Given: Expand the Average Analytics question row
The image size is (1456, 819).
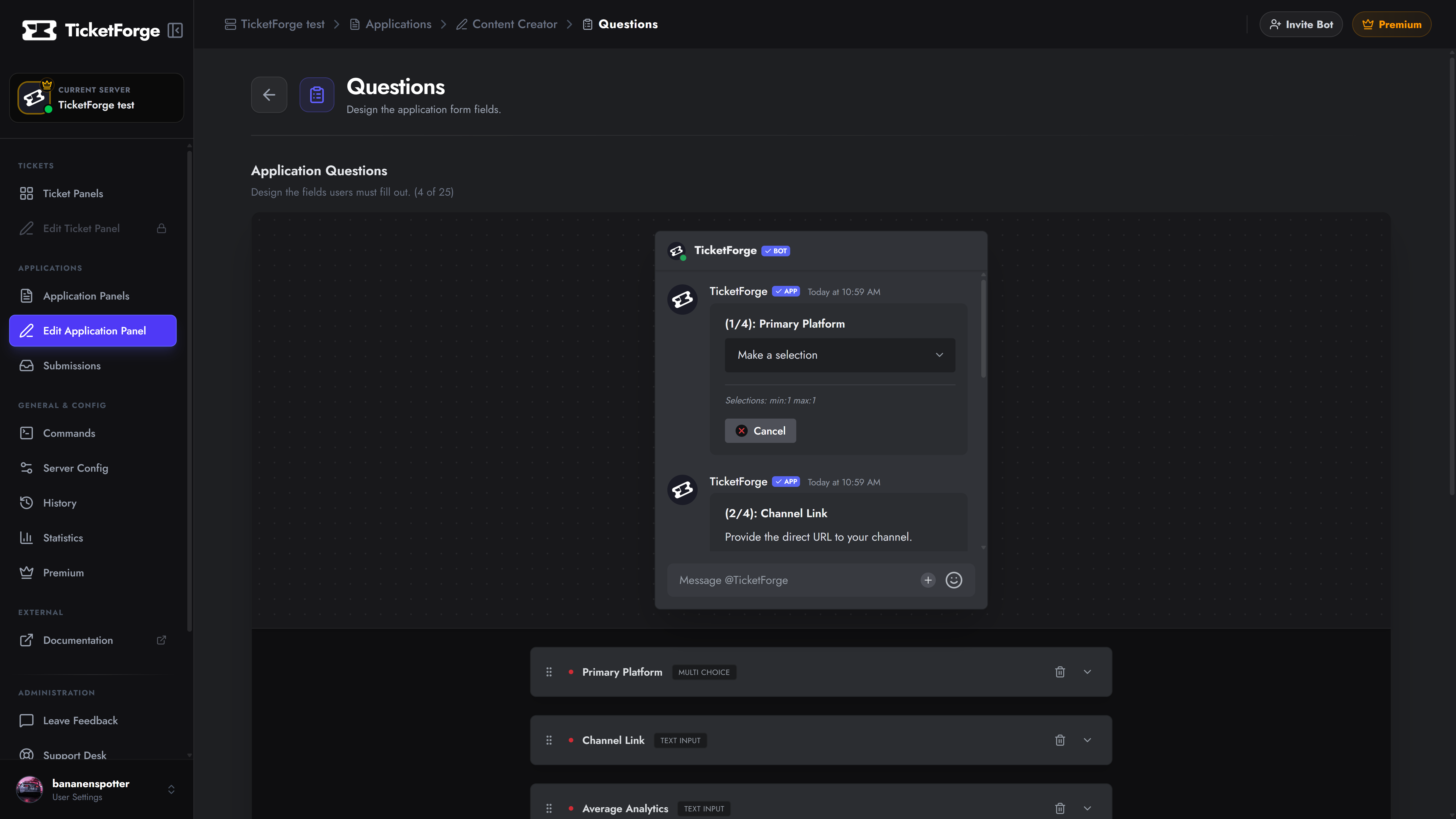Looking at the screenshot, I should tap(1087, 808).
